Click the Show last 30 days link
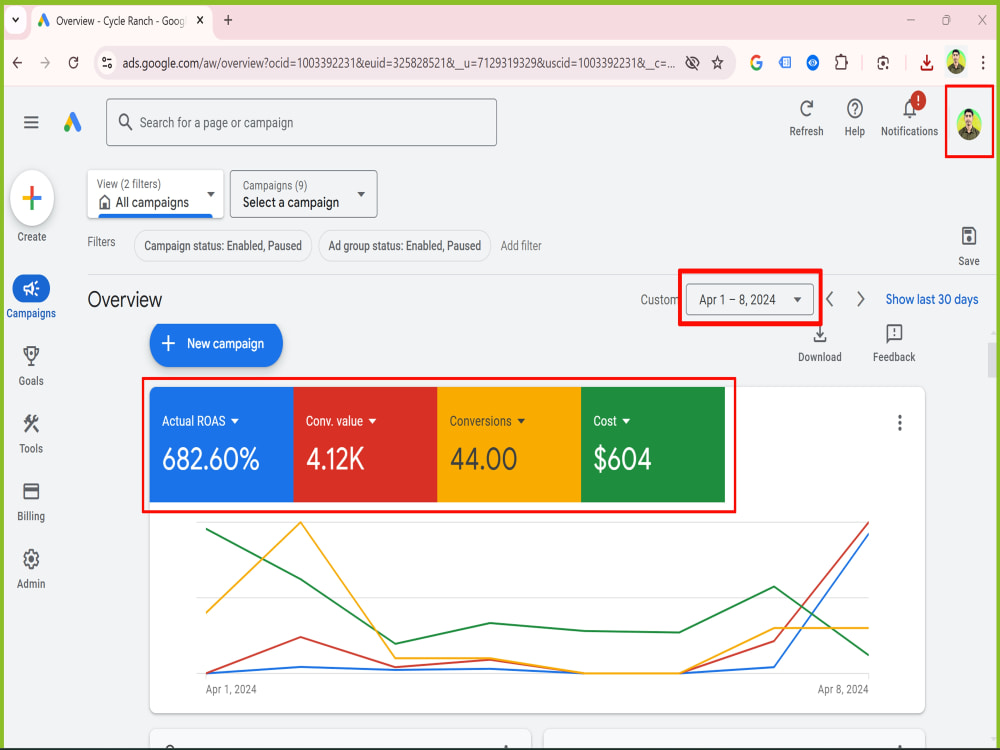Viewport: 1000px width, 750px height. (x=932, y=299)
